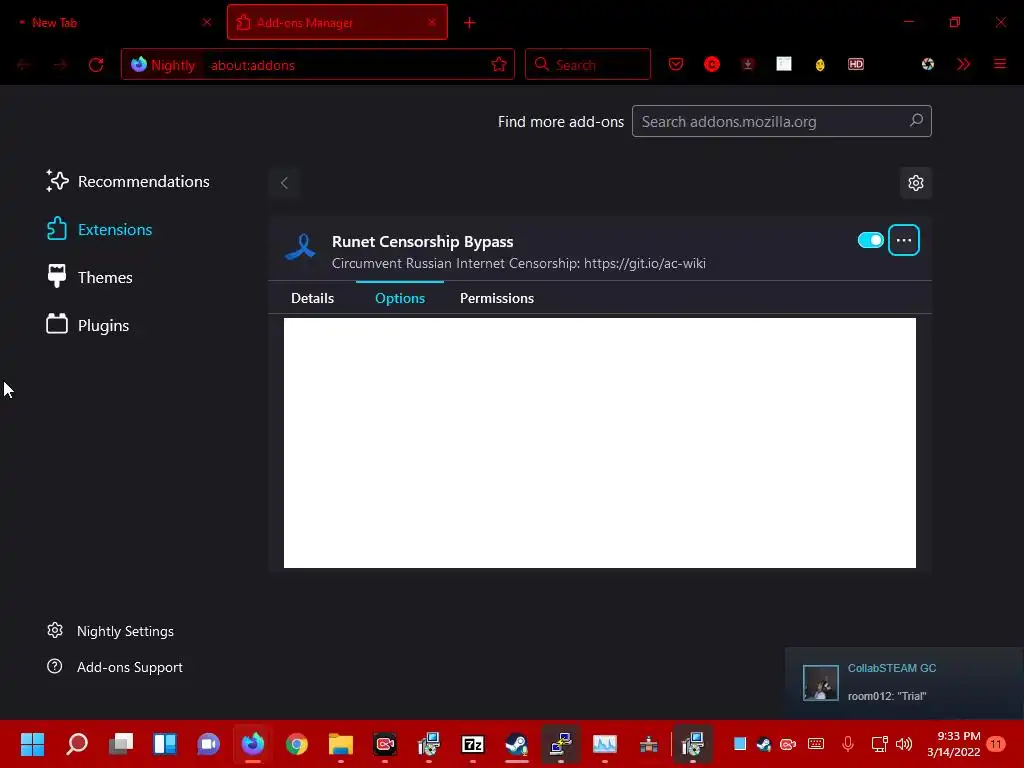Disable Runet Censorship Bypass with the toggle

pyautogui.click(x=871, y=240)
